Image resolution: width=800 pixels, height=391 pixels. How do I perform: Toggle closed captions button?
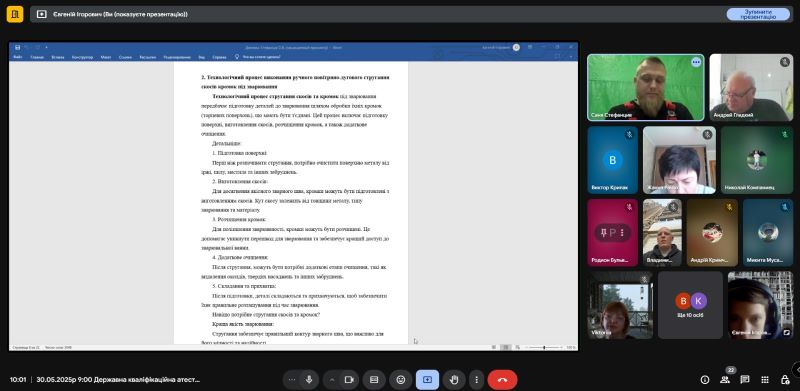(374, 380)
